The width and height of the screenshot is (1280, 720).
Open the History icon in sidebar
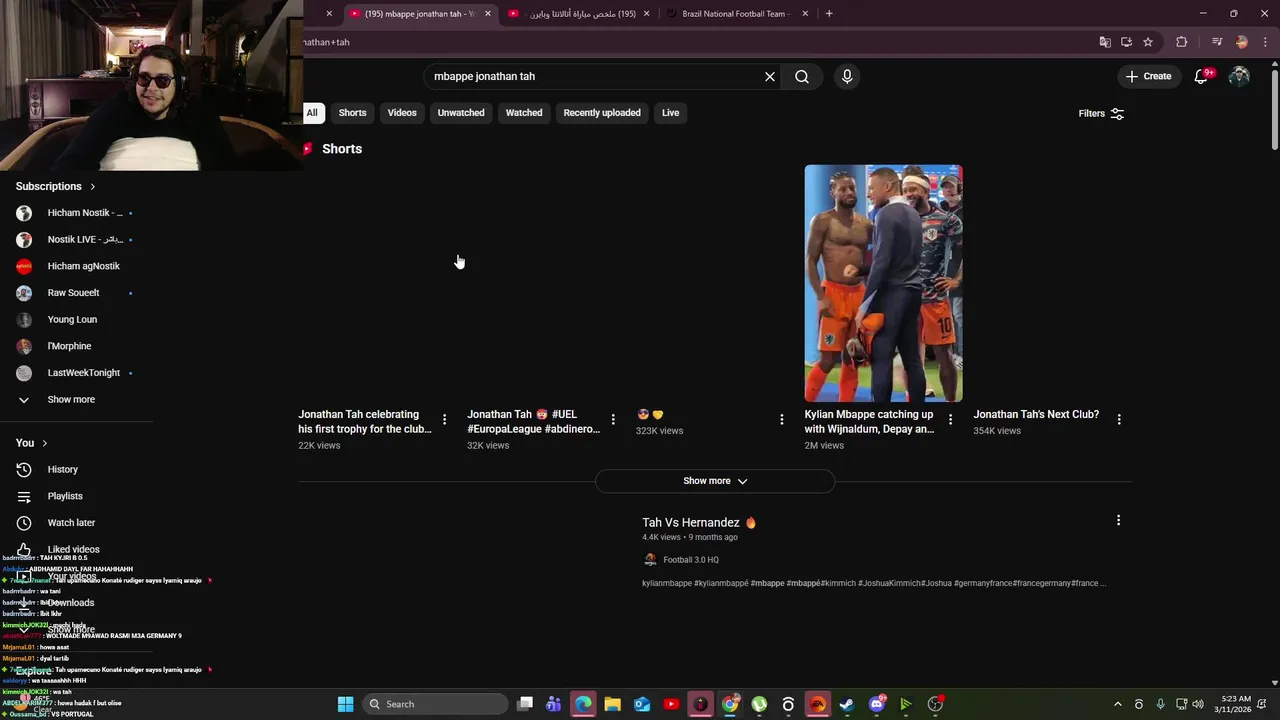(x=24, y=469)
